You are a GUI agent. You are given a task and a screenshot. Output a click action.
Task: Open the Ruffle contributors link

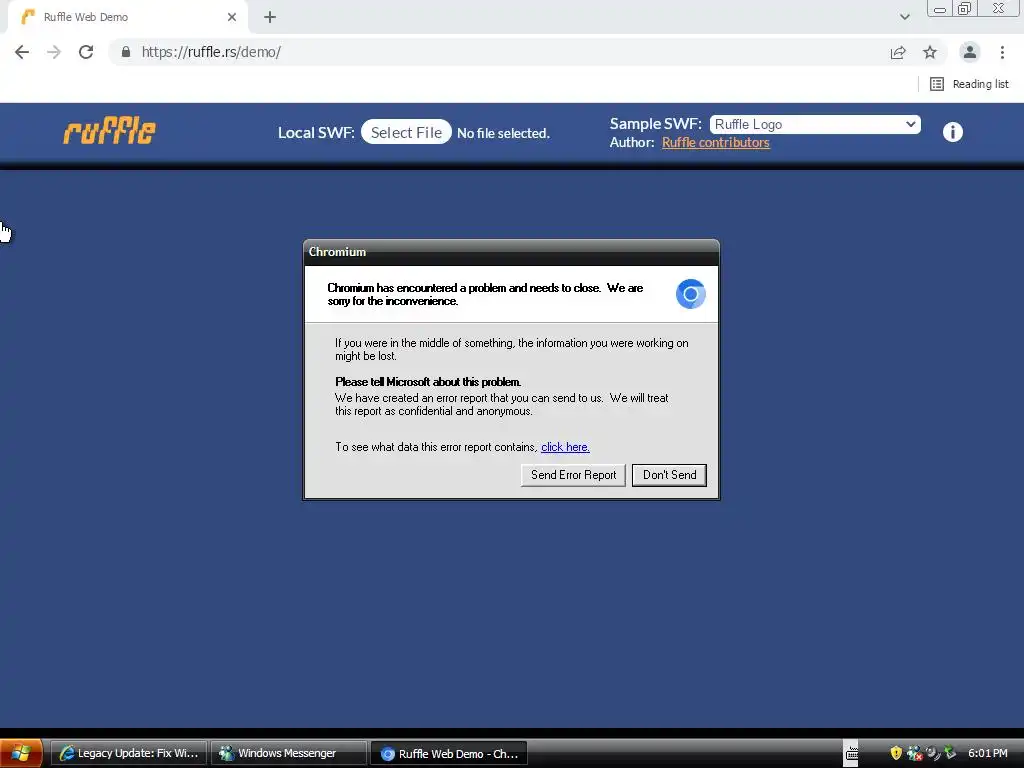(716, 142)
